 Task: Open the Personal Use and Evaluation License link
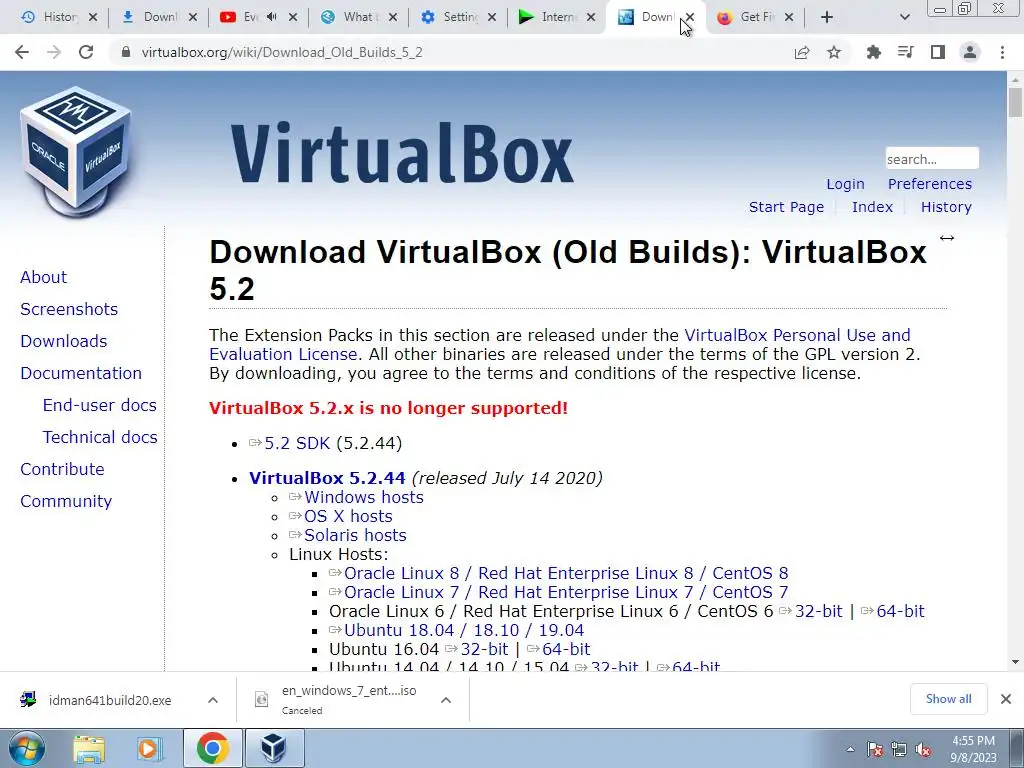pos(797,335)
